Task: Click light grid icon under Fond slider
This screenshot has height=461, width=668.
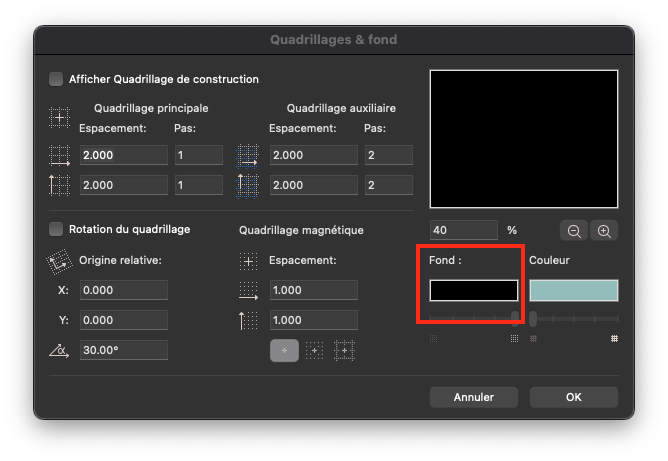Action: (433, 339)
